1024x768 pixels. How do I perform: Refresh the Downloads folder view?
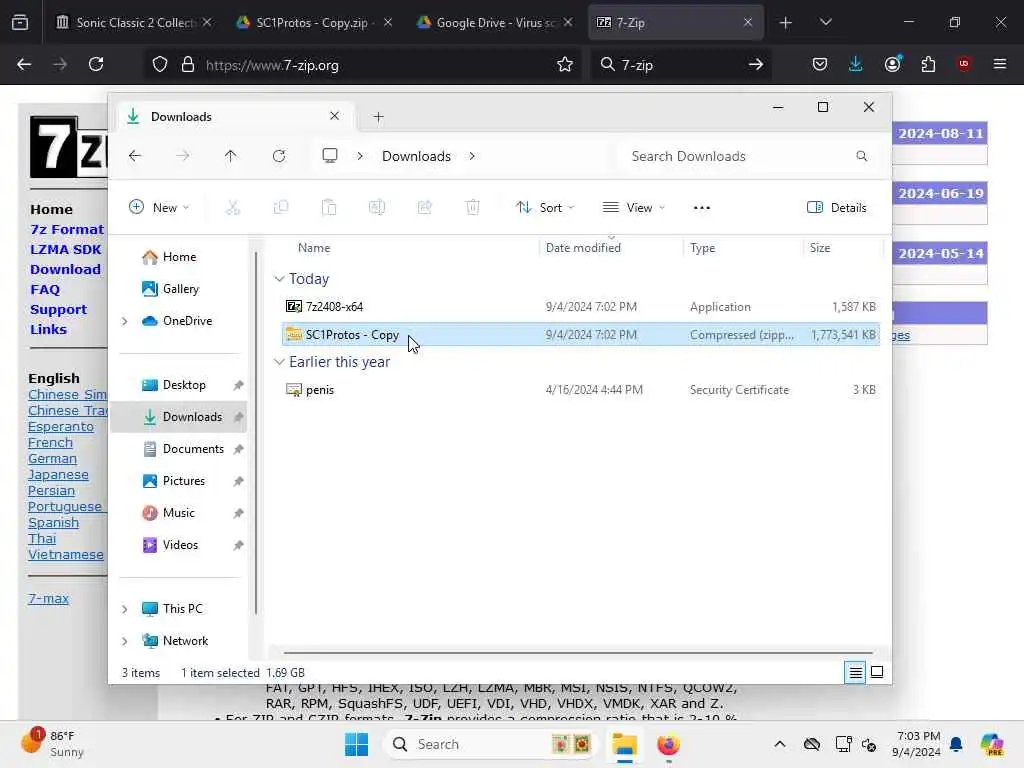(279, 156)
